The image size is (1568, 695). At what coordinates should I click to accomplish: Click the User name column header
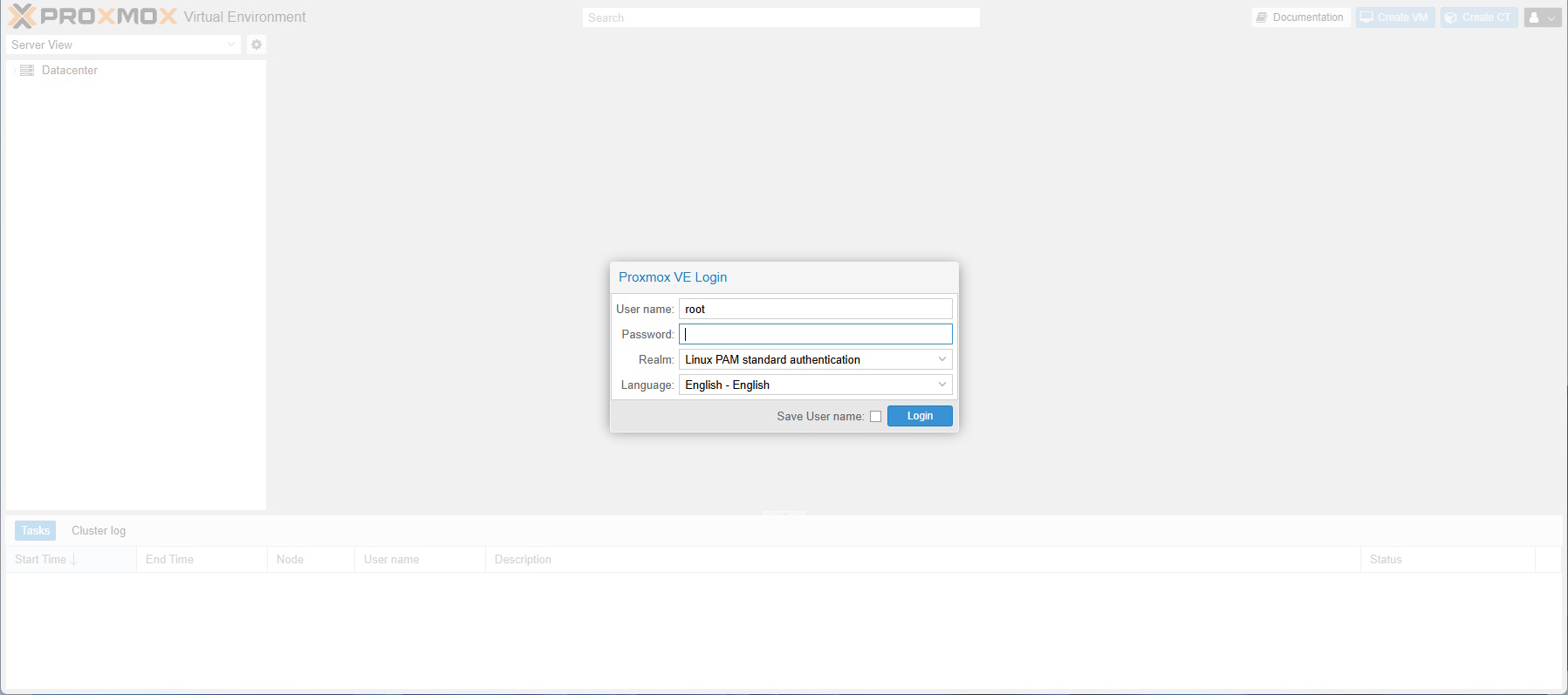[420, 559]
